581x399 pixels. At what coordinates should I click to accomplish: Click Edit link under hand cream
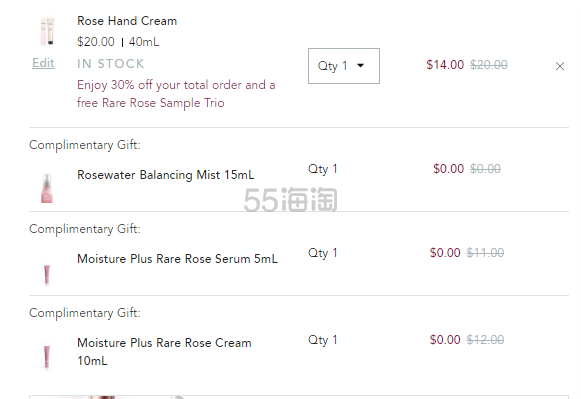[43, 63]
